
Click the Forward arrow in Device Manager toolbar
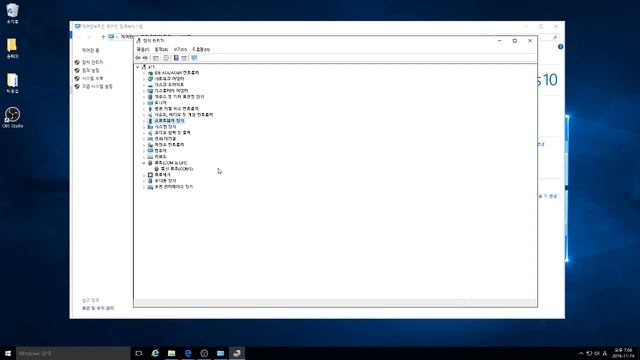click(145, 58)
